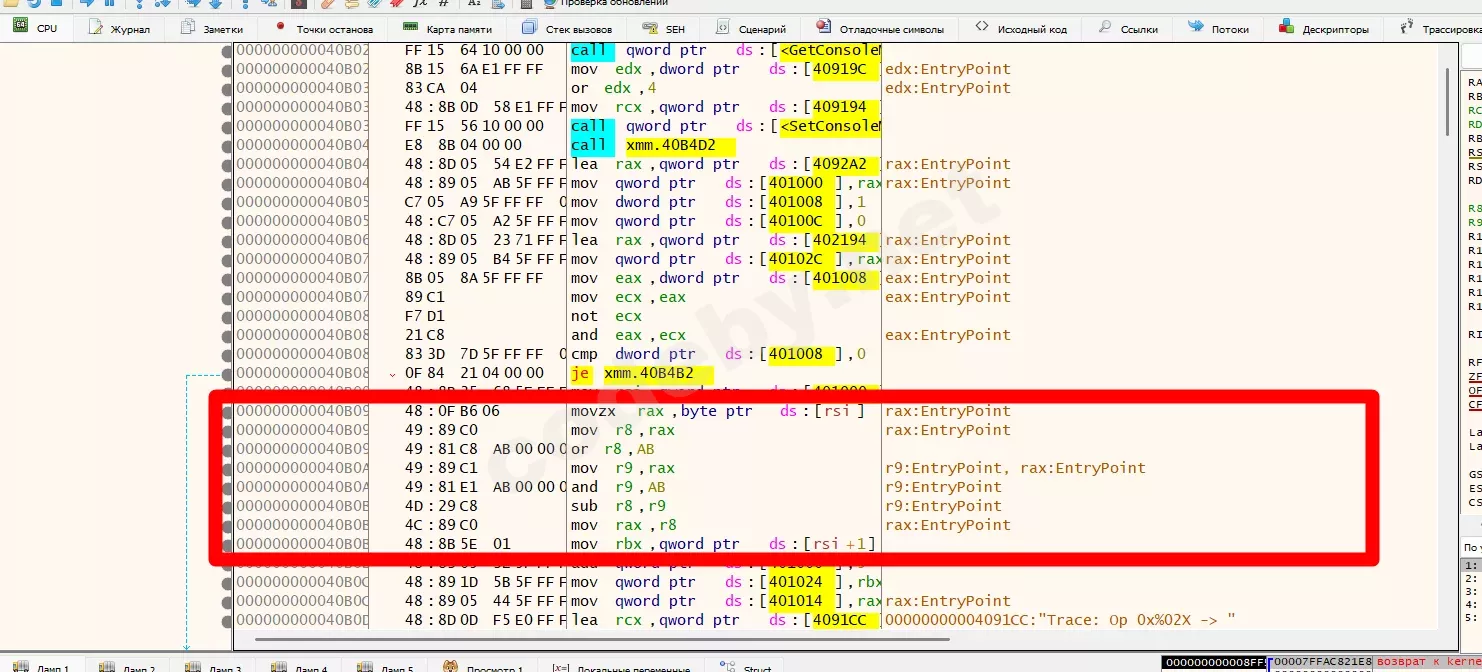Collapse the je jump arrow in the disassembly margin

[x=391, y=372]
